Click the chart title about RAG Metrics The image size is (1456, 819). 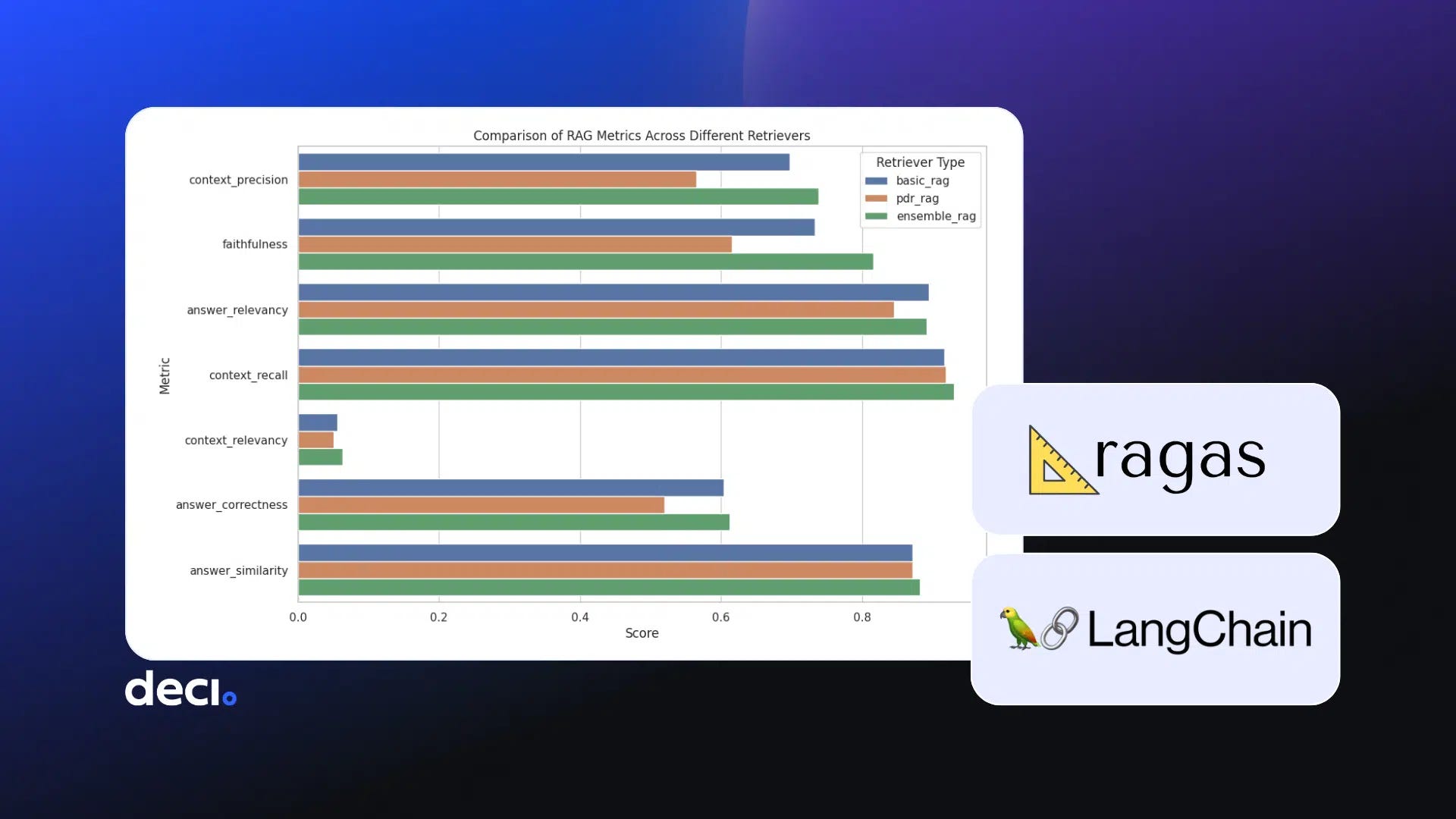point(642,136)
